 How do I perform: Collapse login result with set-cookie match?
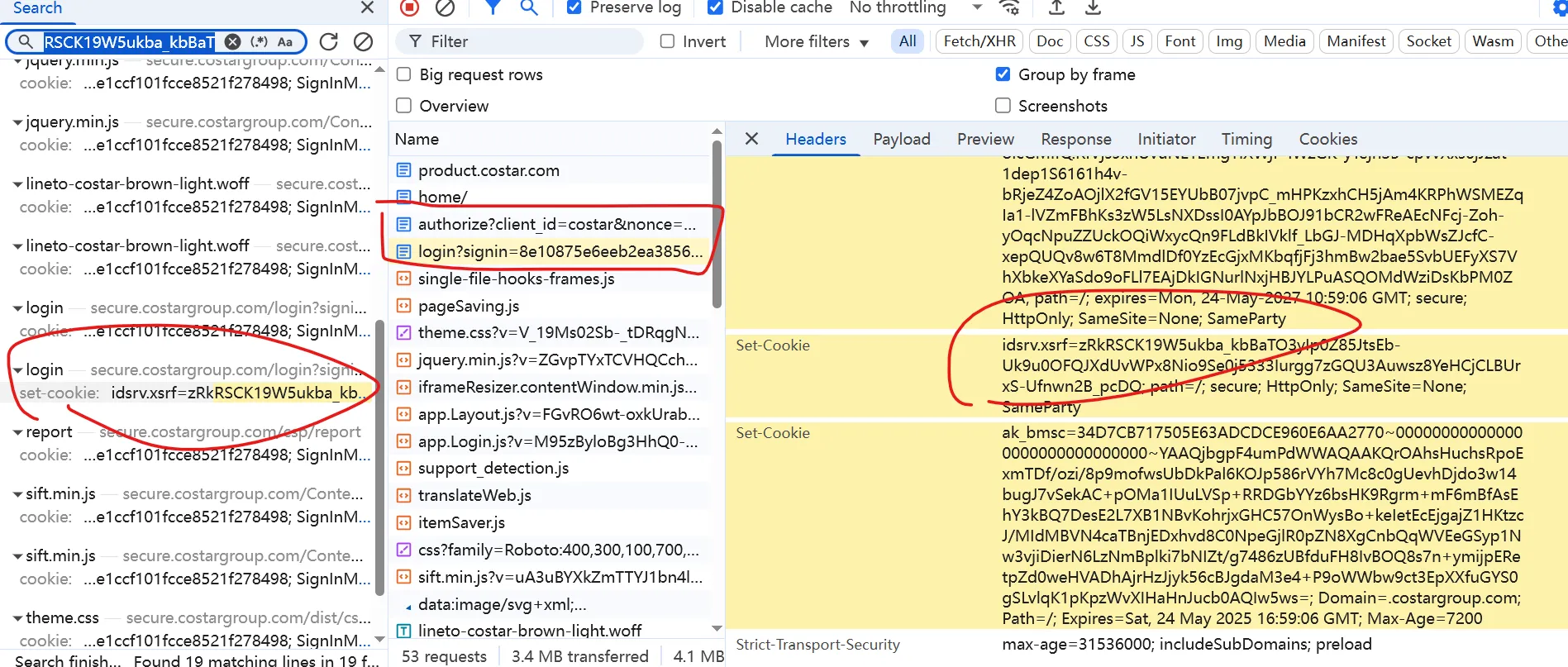pos(18,370)
